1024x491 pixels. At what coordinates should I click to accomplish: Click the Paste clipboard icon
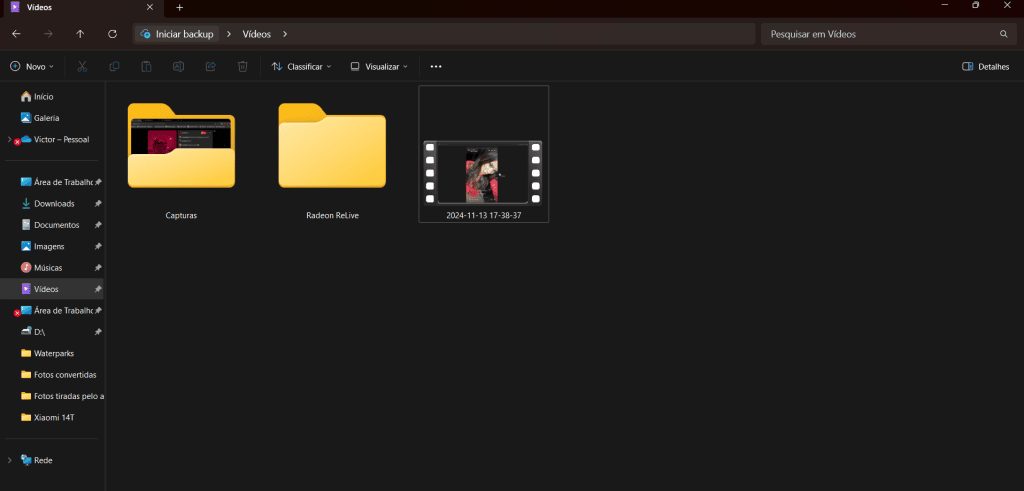(x=146, y=67)
